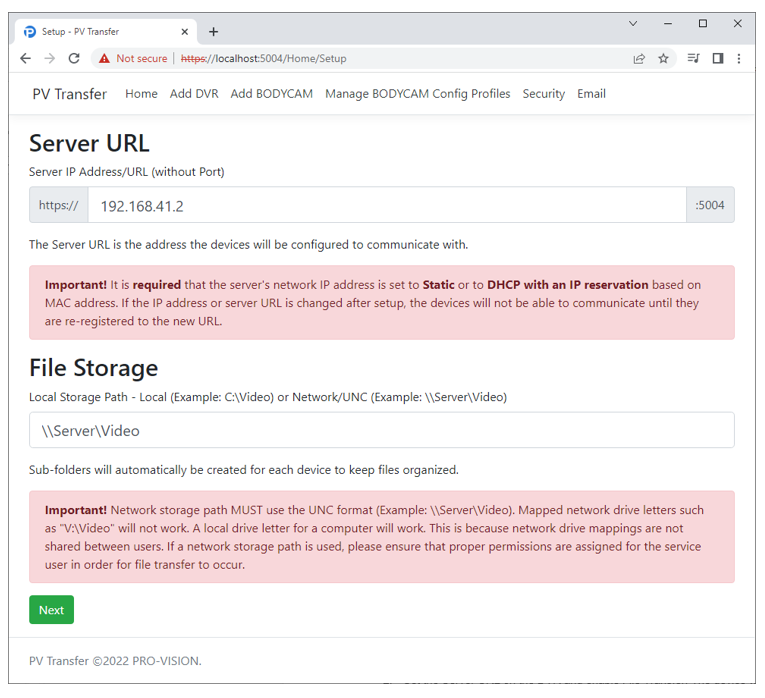Close the Setup - PV Transfer tab

coord(184,32)
